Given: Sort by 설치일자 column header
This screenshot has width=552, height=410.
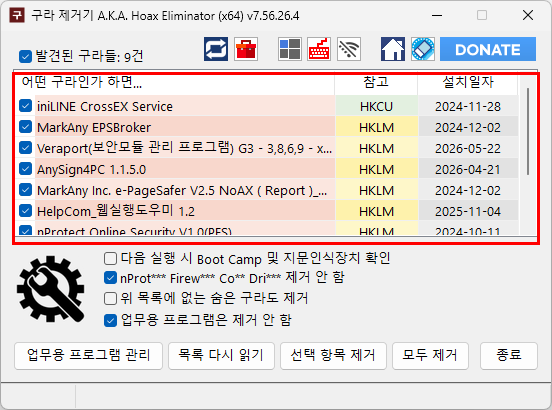Looking at the screenshot, I should click(468, 82).
